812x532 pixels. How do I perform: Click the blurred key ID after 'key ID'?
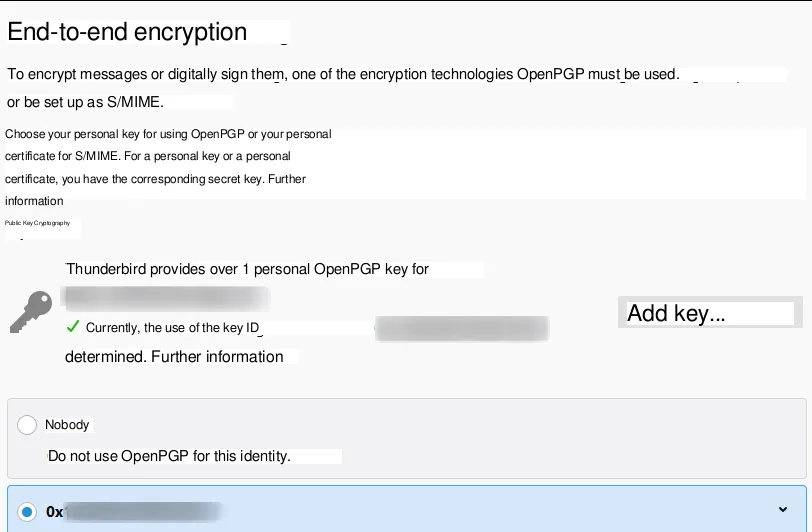462,328
